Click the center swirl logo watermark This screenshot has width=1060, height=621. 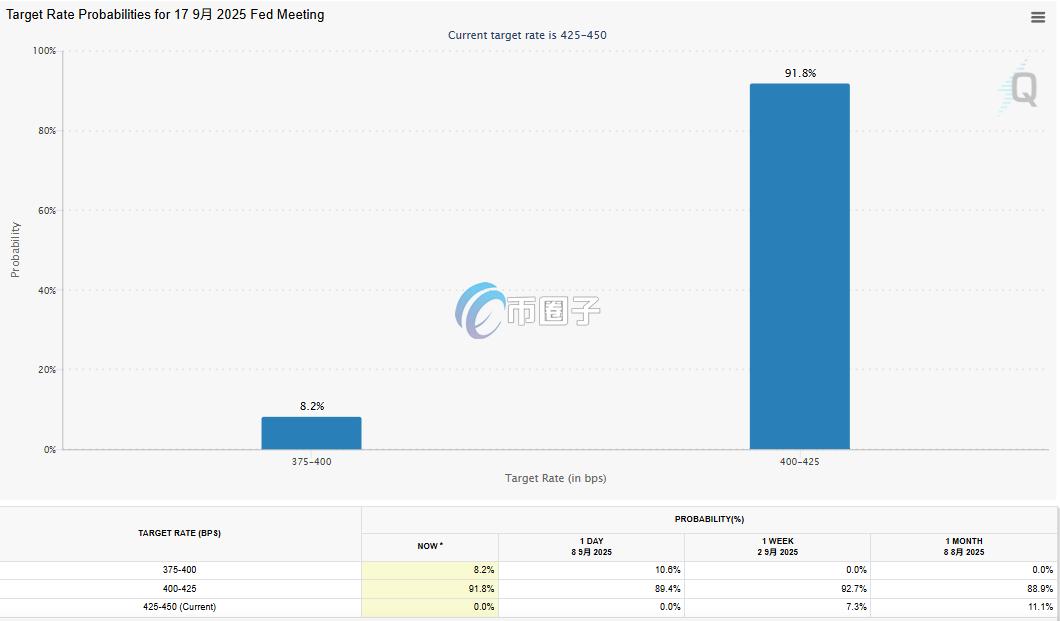(x=481, y=310)
